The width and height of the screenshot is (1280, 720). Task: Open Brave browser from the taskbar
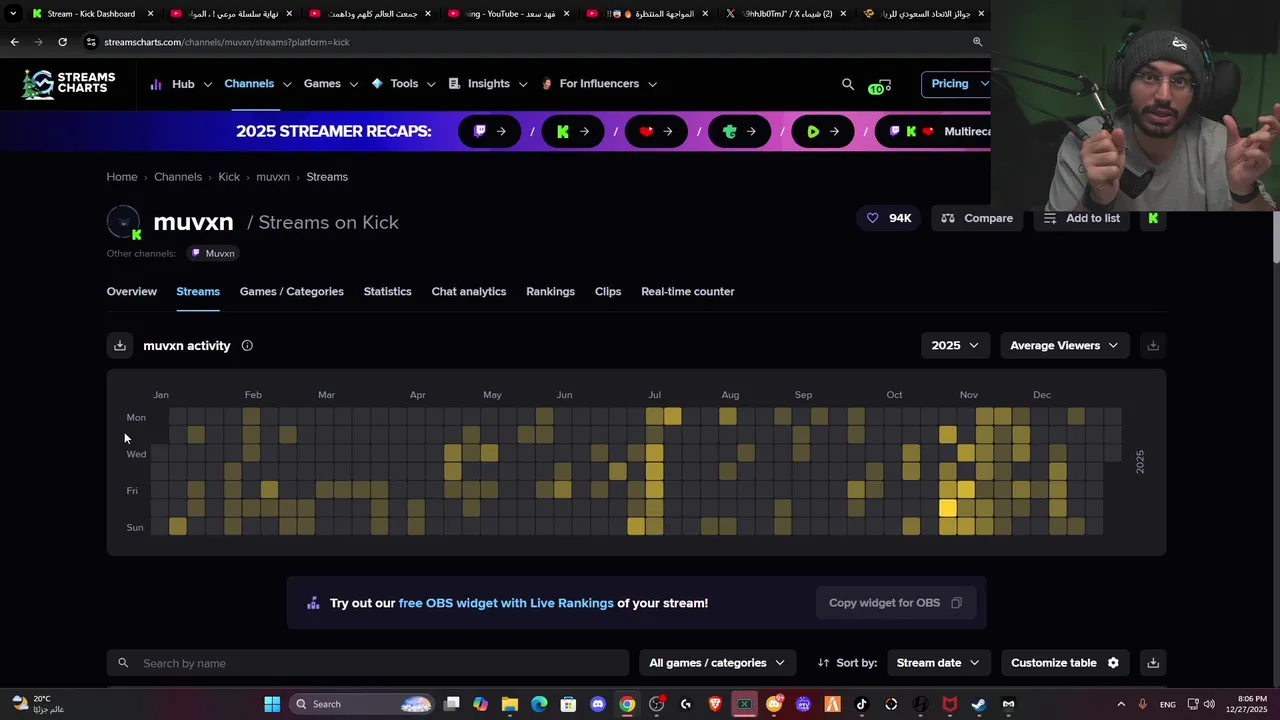coord(715,704)
